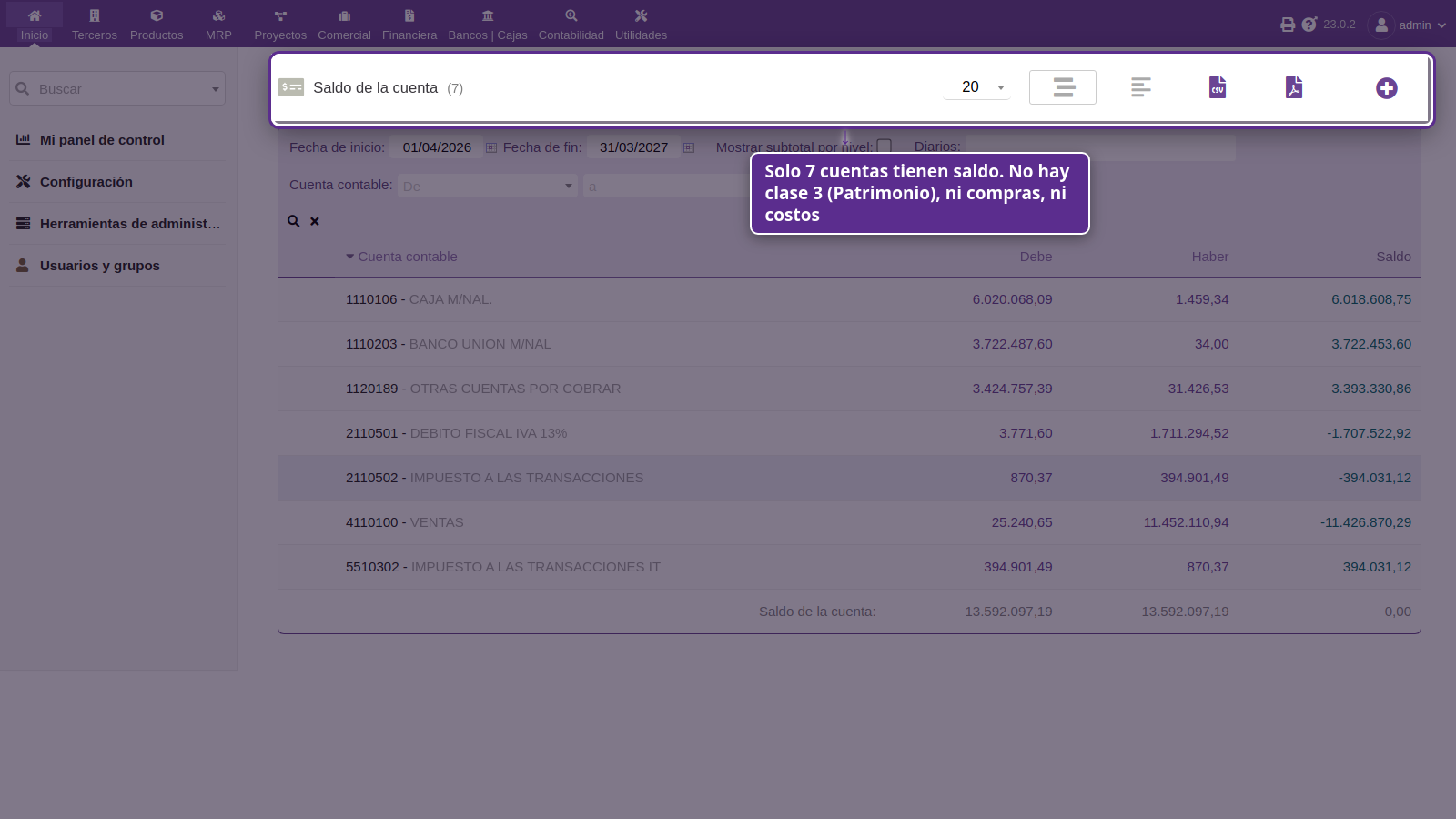Click the Debe value 3.722.487,60
Screen dimensions: 1456x819
(x=1012, y=344)
